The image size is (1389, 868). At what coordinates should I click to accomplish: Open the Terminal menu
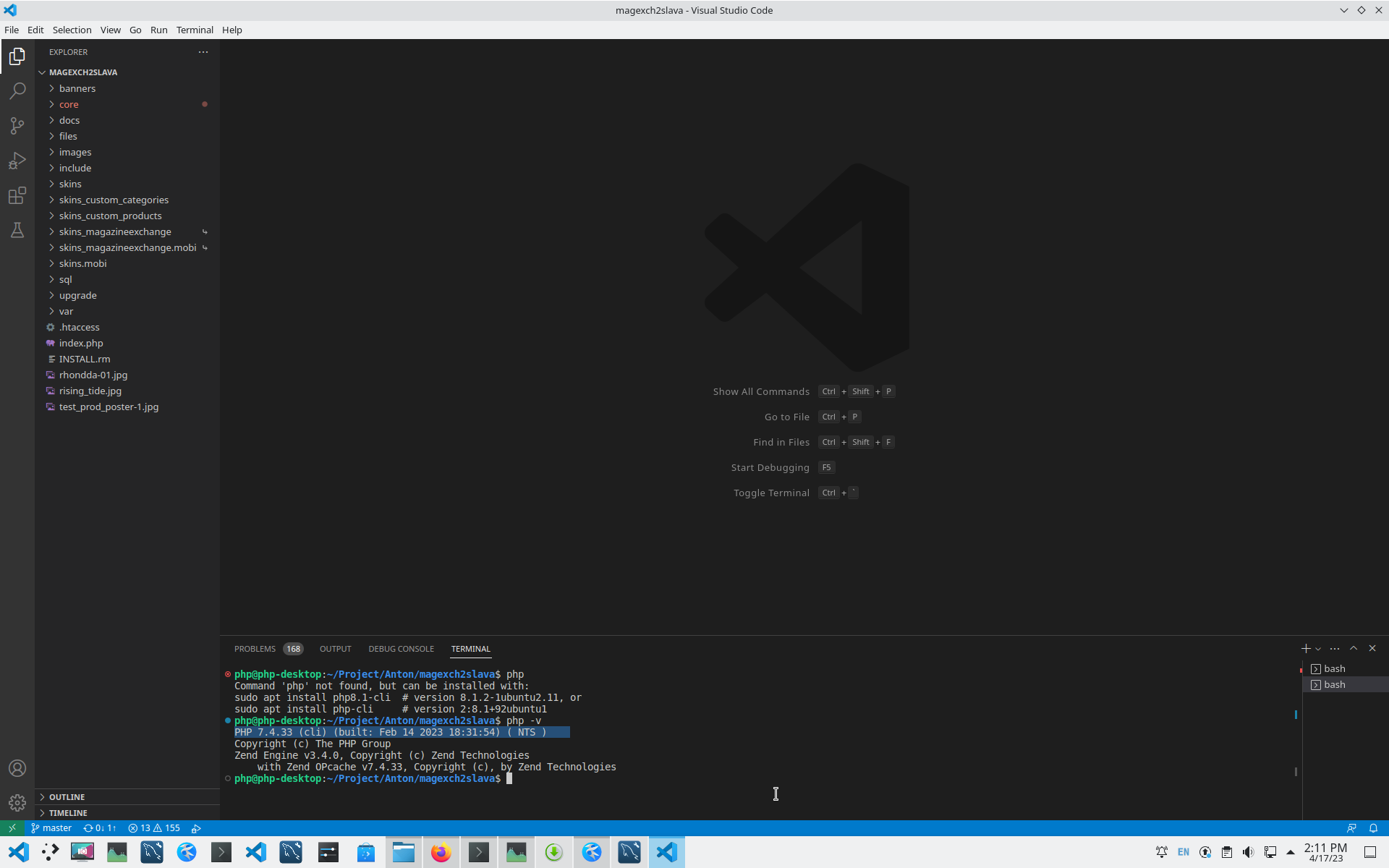195,30
